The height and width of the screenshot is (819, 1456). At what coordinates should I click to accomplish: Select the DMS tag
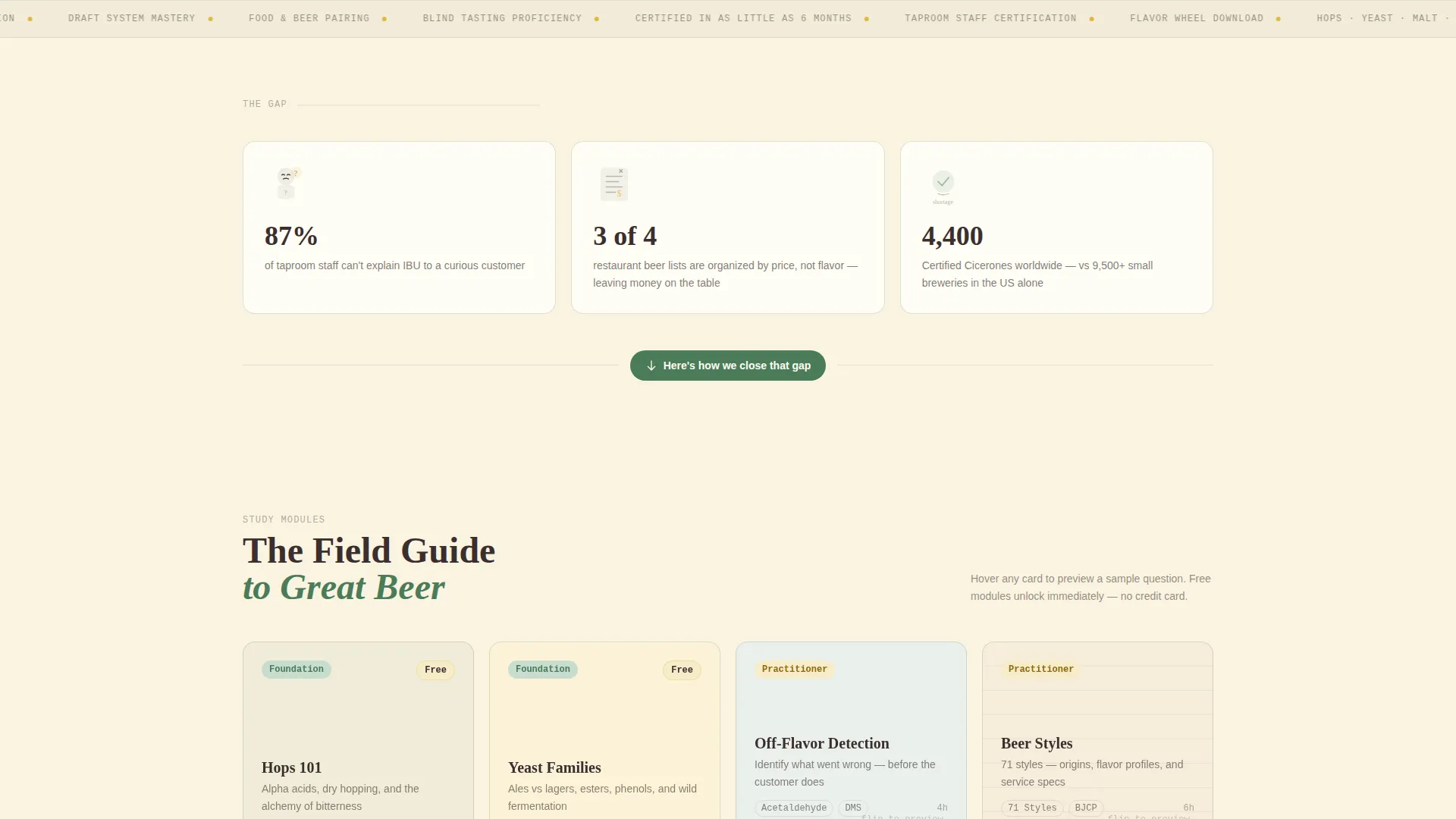853,808
